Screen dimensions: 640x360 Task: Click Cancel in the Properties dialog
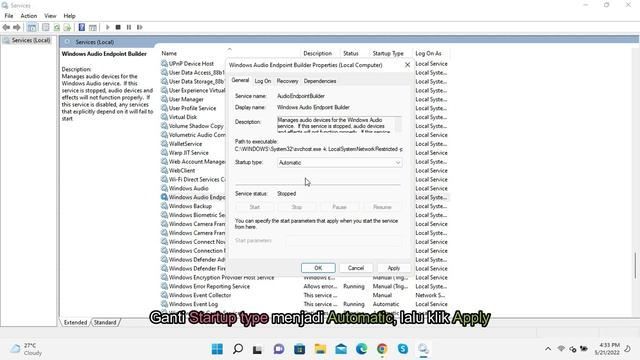pos(356,268)
